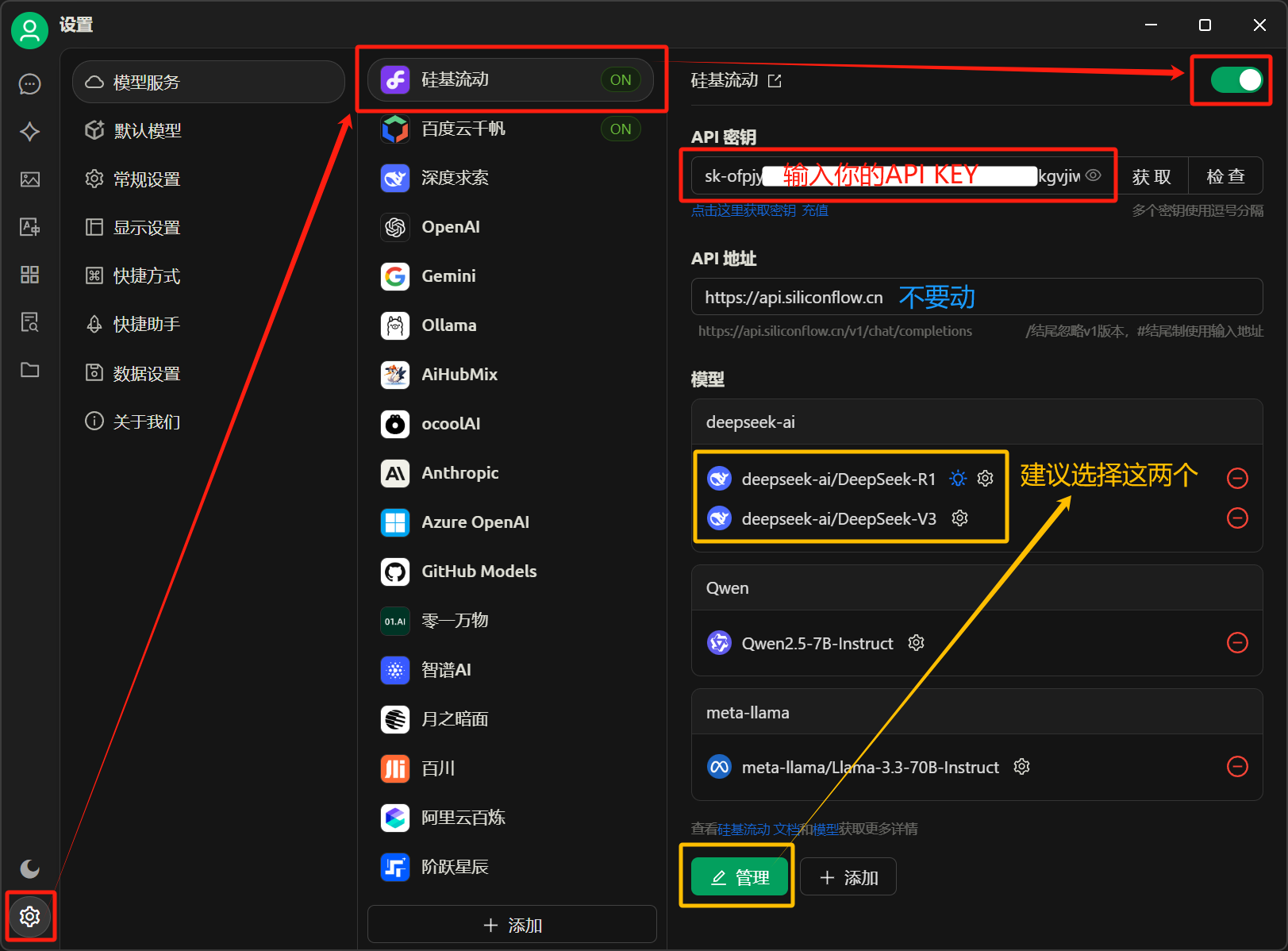
Task: Open 快捷方式 settings section
Action: 209,276
